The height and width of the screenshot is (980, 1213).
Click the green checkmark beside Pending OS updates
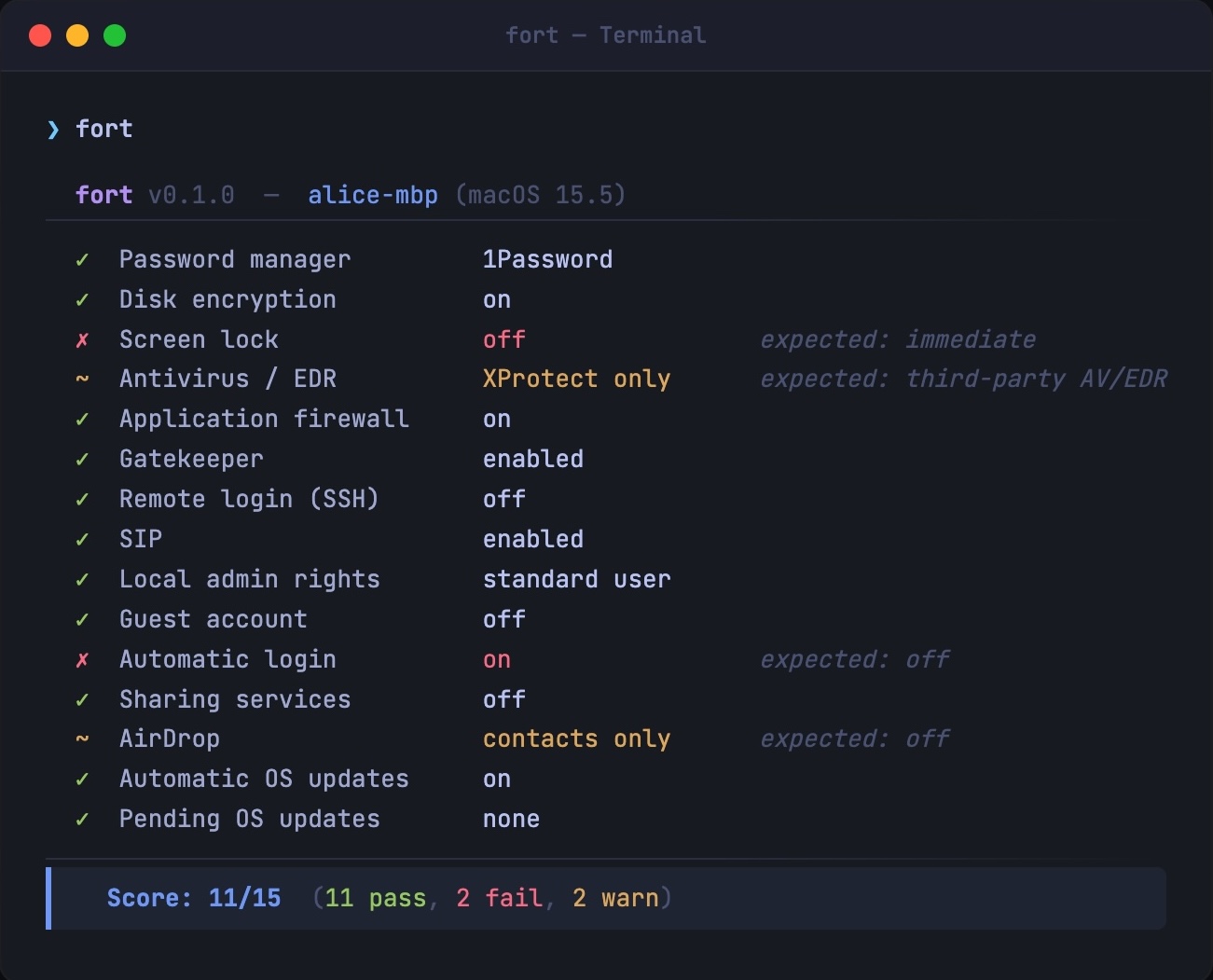coord(82,820)
